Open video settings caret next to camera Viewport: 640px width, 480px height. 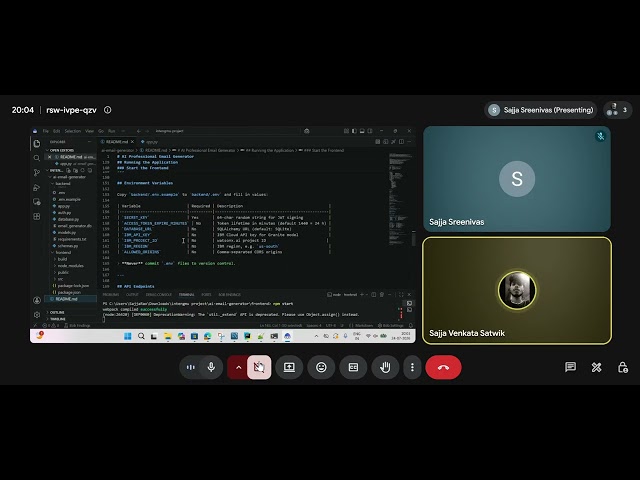pos(238,367)
